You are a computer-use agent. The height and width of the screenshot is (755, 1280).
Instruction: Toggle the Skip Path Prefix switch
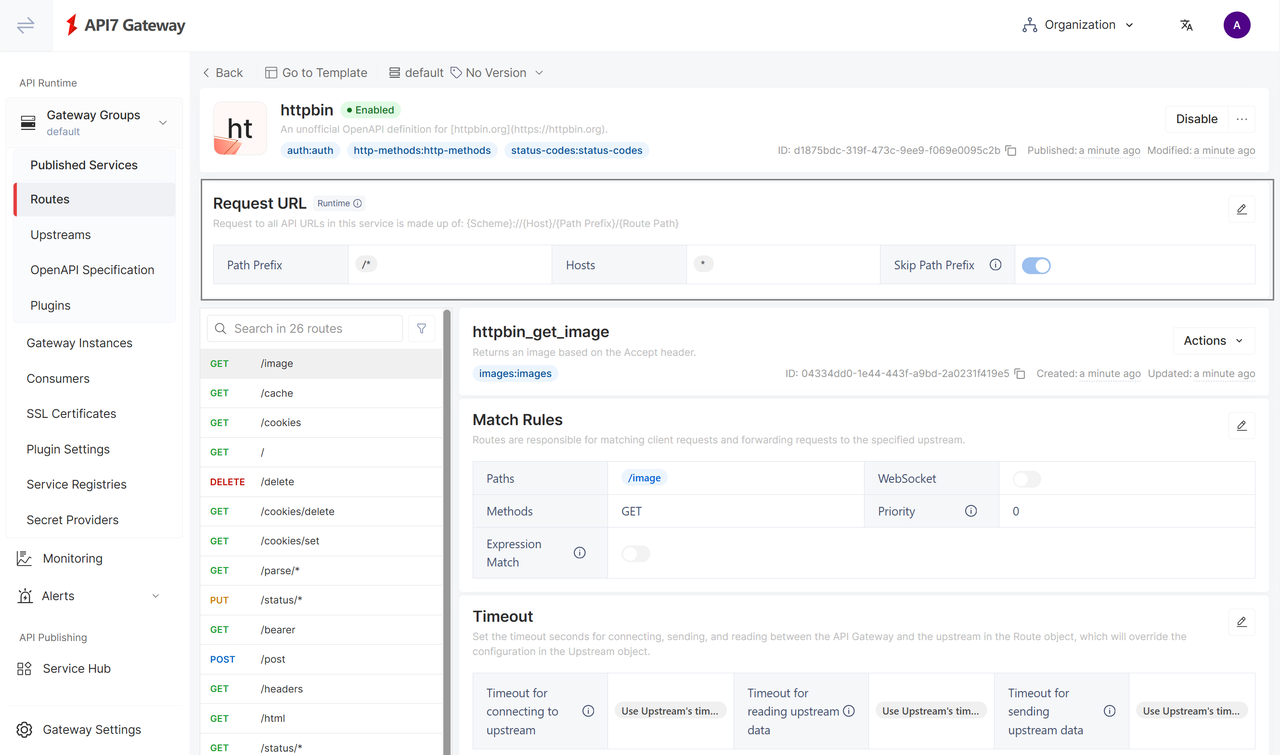(1036, 265)
